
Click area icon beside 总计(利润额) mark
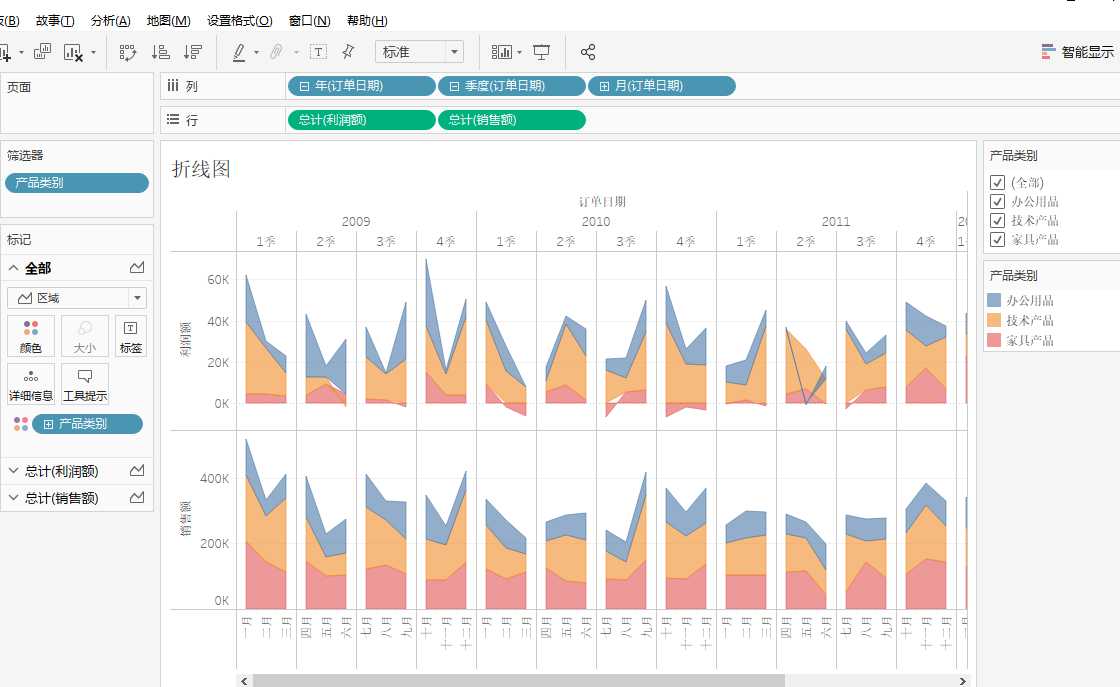click(137, 471)
